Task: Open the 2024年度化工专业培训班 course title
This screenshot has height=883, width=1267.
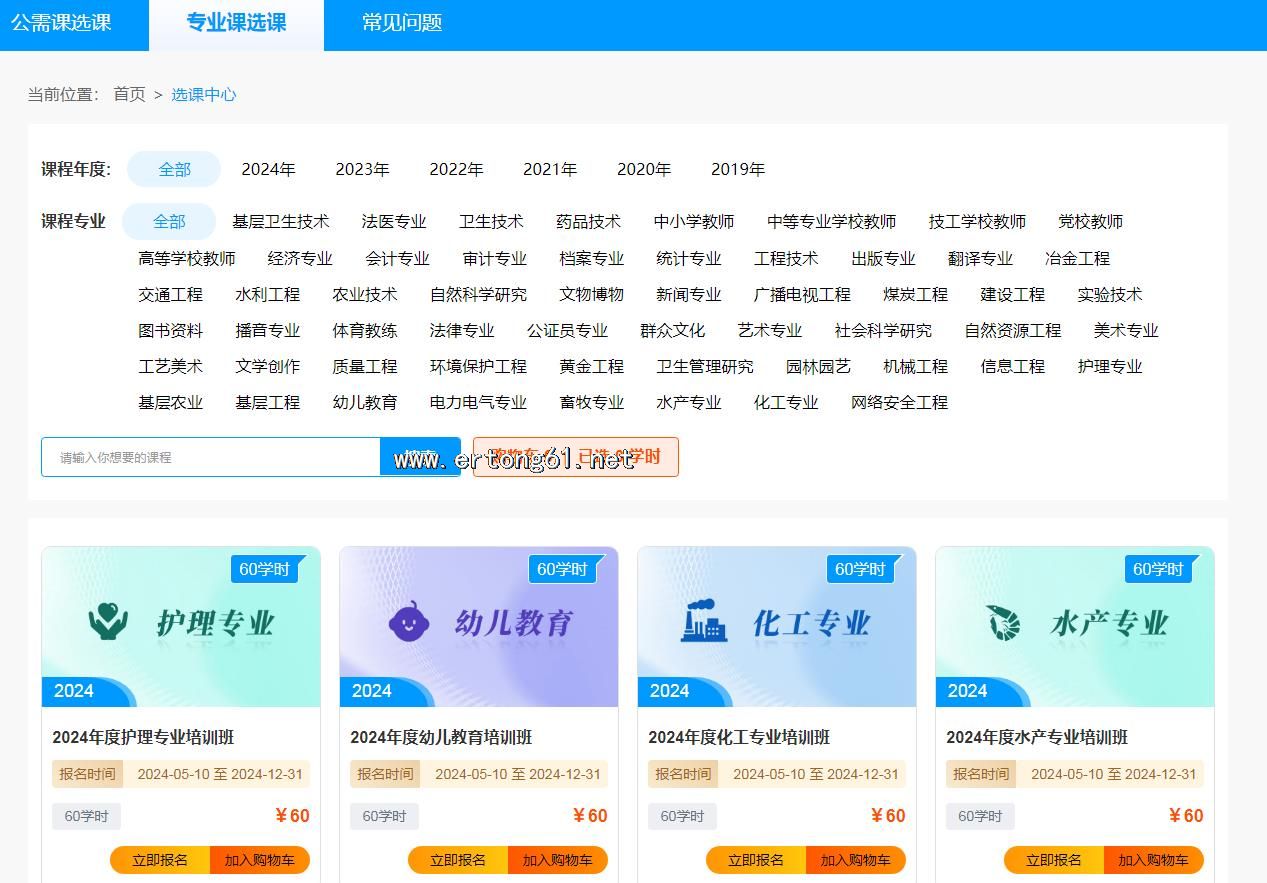Action: [x=739, y=737]
